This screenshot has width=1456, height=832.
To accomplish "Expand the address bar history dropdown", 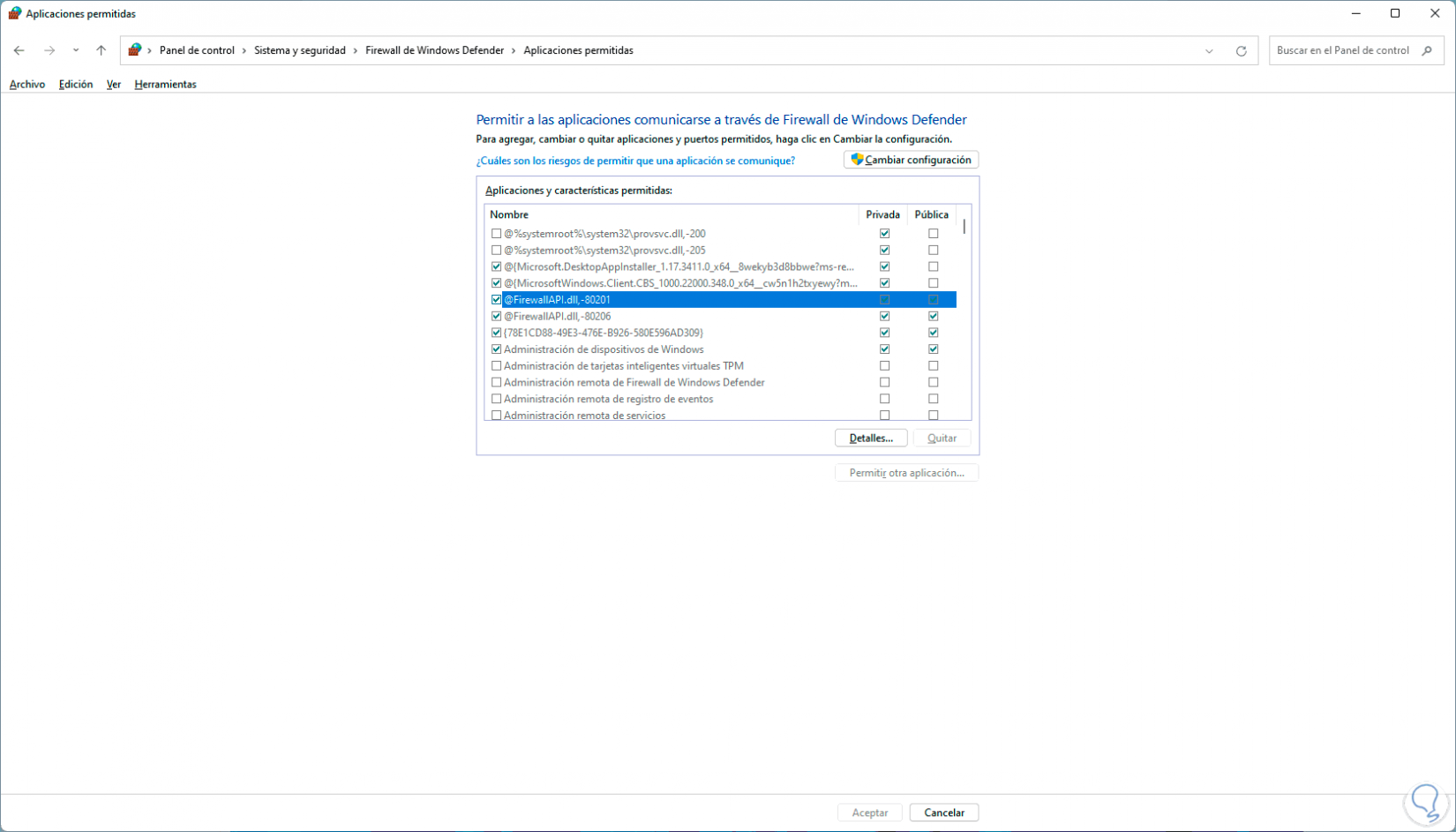I will pos(1209,51).
